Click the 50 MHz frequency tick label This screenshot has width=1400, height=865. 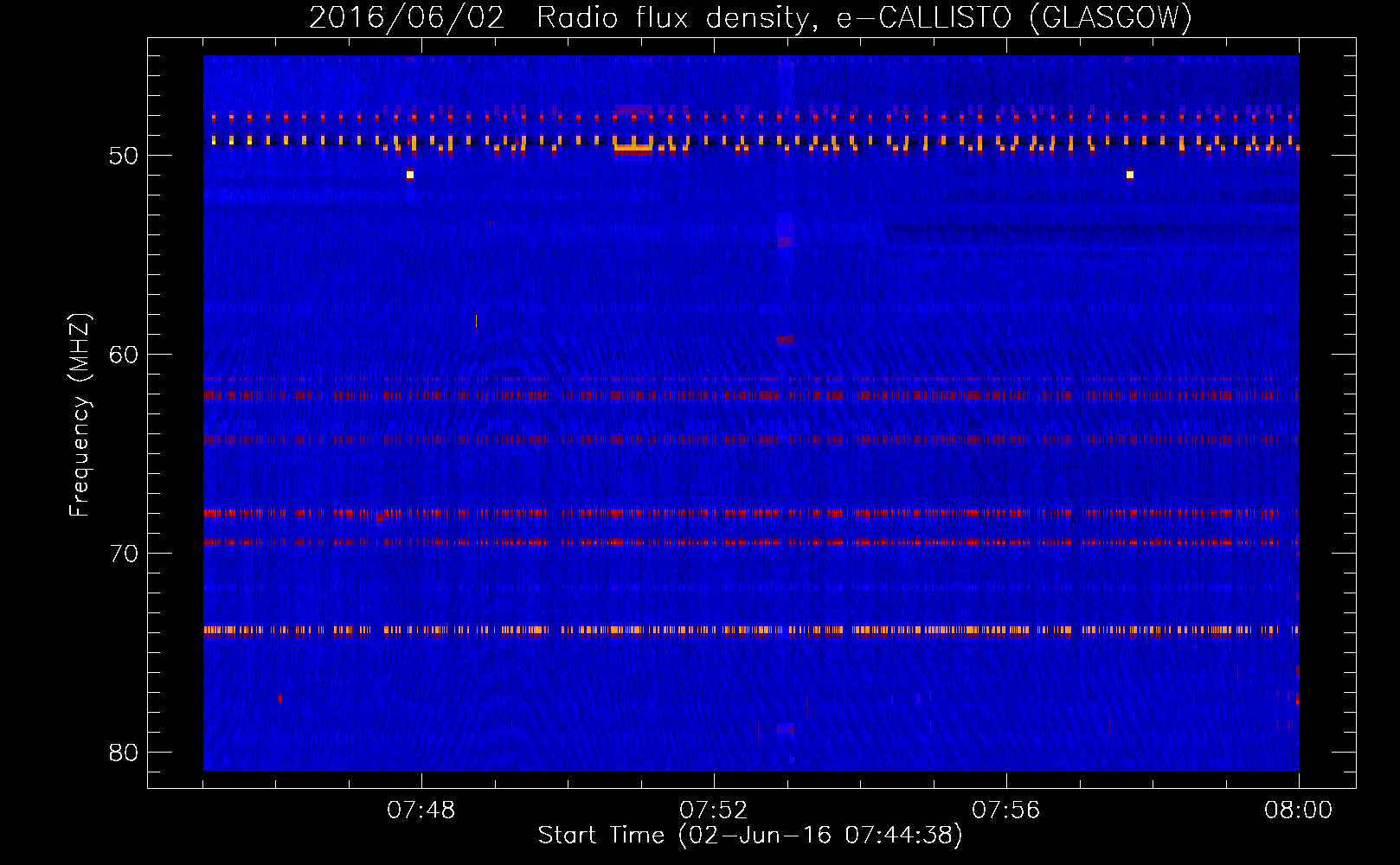coord(124,156)
